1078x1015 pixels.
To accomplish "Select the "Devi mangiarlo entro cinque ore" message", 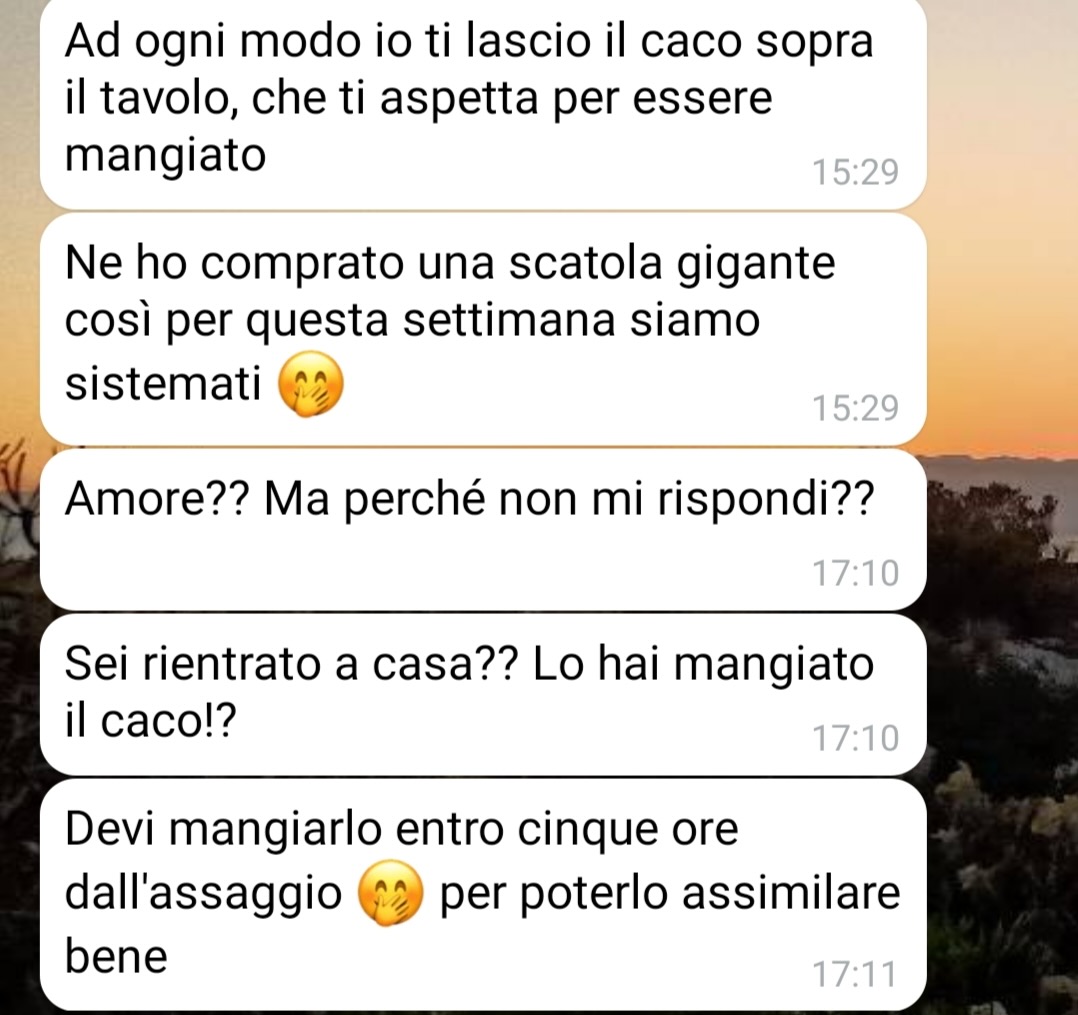I will 483,895.
